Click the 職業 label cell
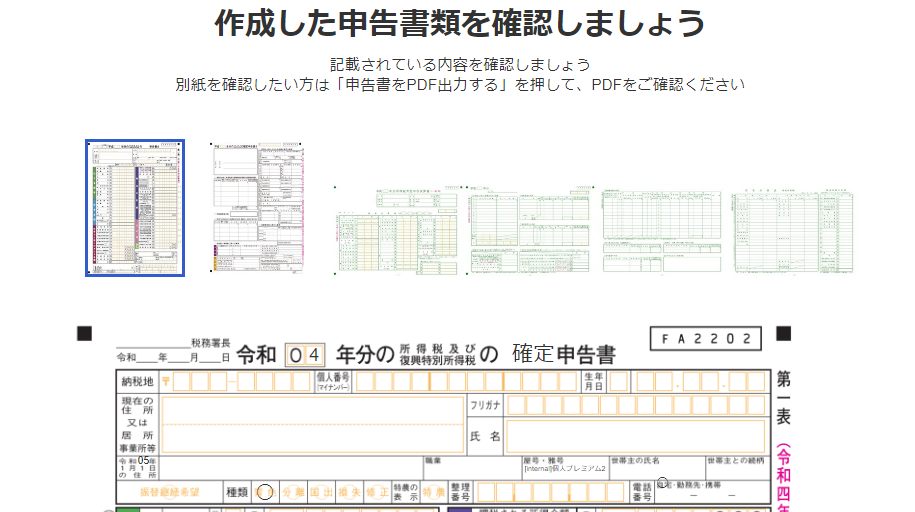Viewport: 915px width, 512px height. [x=473, y=468]
